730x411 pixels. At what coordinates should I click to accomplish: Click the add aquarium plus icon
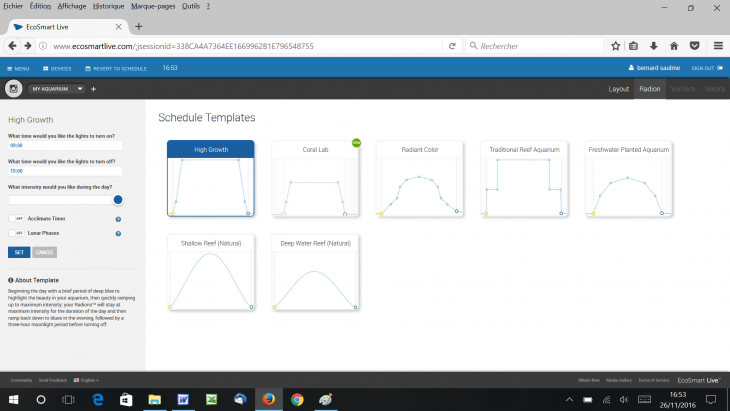[93, 89]
